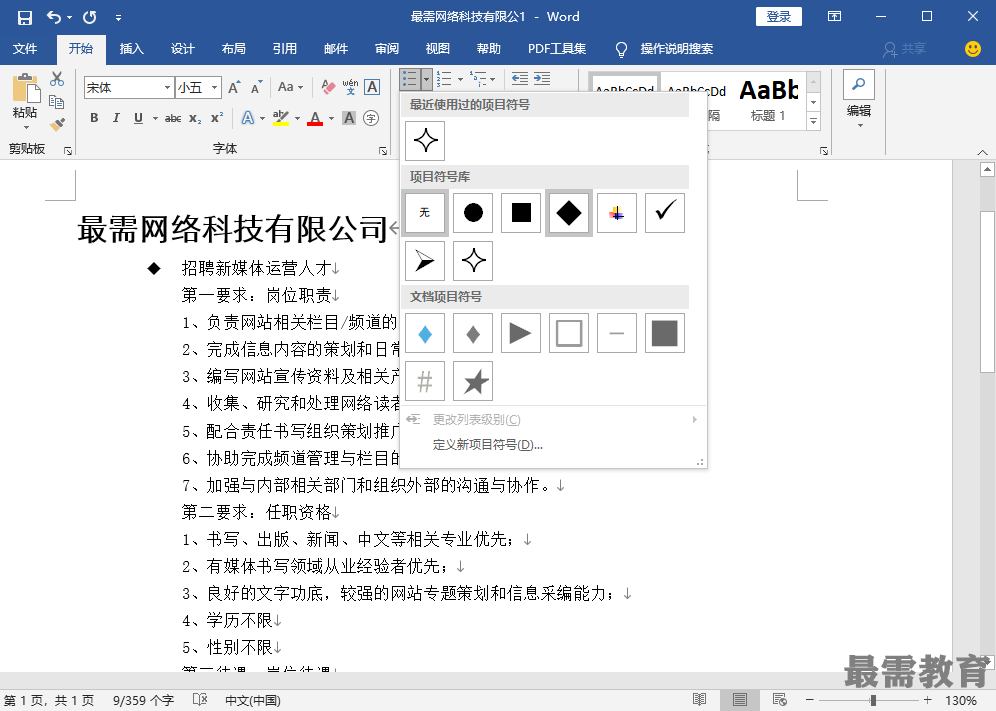Viewport: 996px width, 711px height.
Task: Click the Strikethrough abc icon
Action: pyautogui.click(x=173, y=118)
